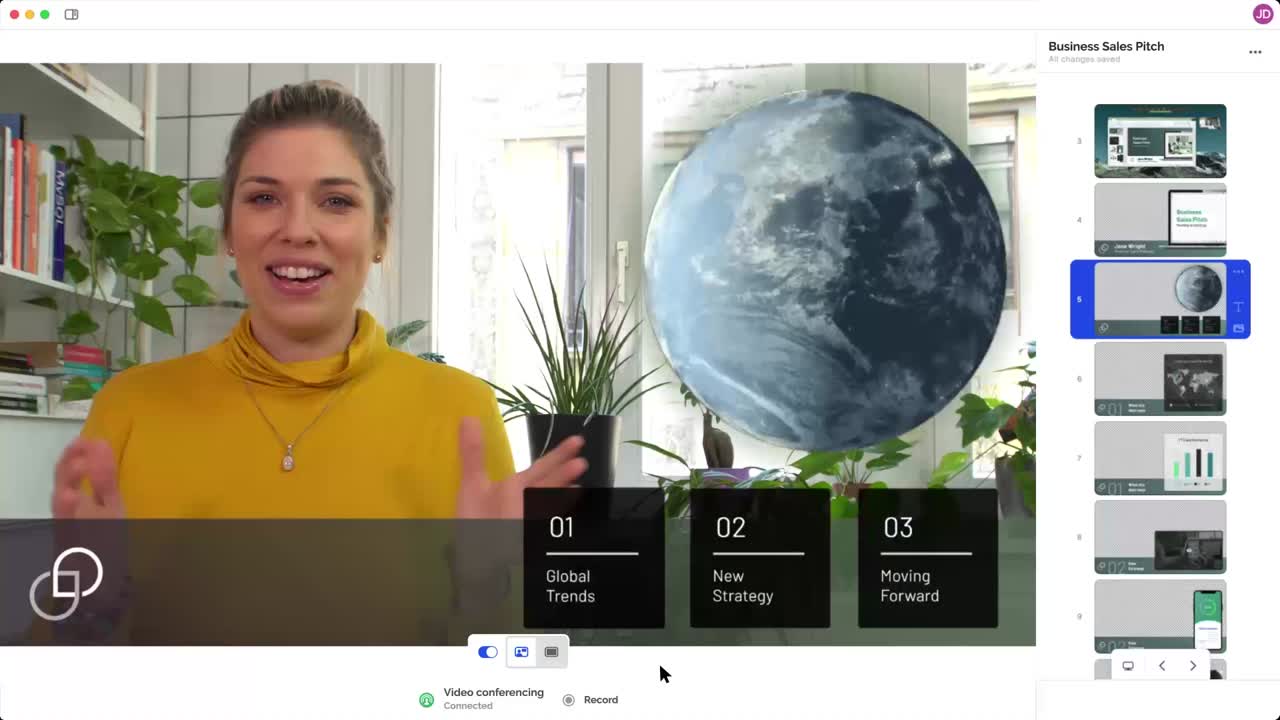Click the Business Sales Pitch title
The height and width of the screenshot is (720, 1280).
1106,46
